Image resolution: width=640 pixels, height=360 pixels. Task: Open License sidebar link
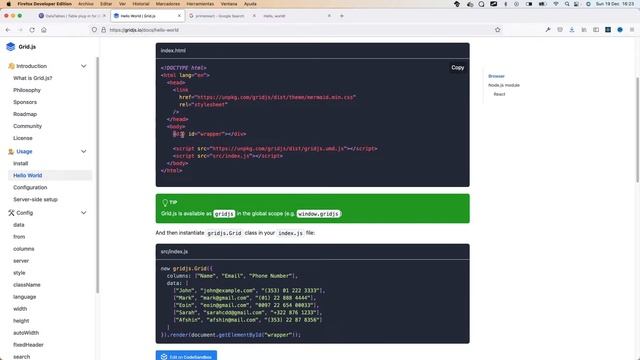[x=23, y=138]
